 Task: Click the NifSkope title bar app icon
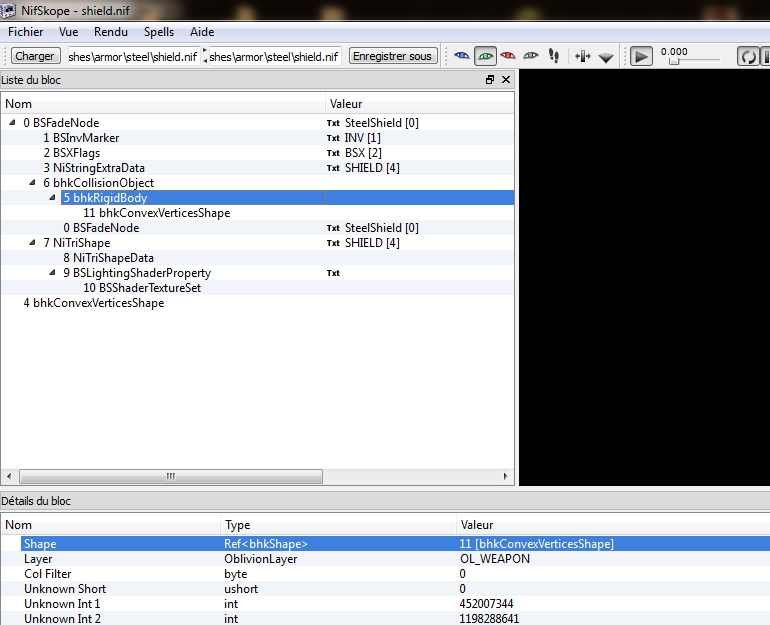(x=8, y=10)
